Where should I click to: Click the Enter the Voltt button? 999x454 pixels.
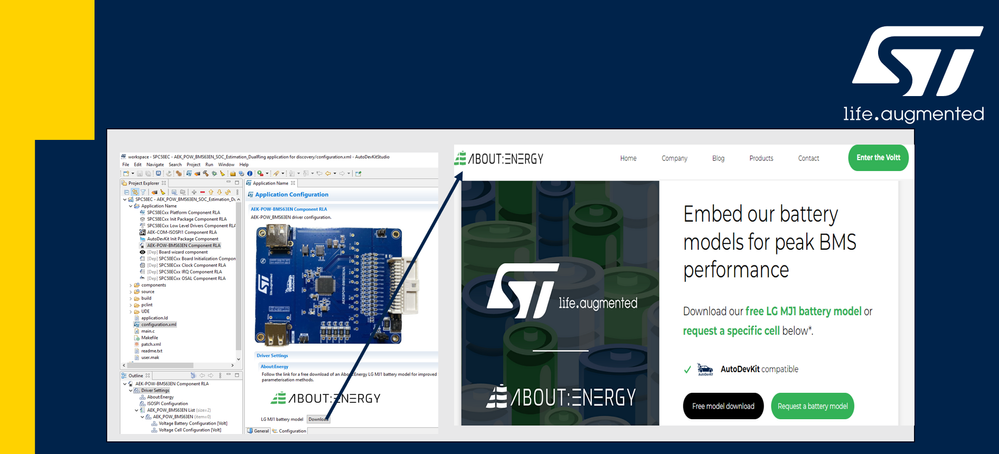tap(878, 158)
